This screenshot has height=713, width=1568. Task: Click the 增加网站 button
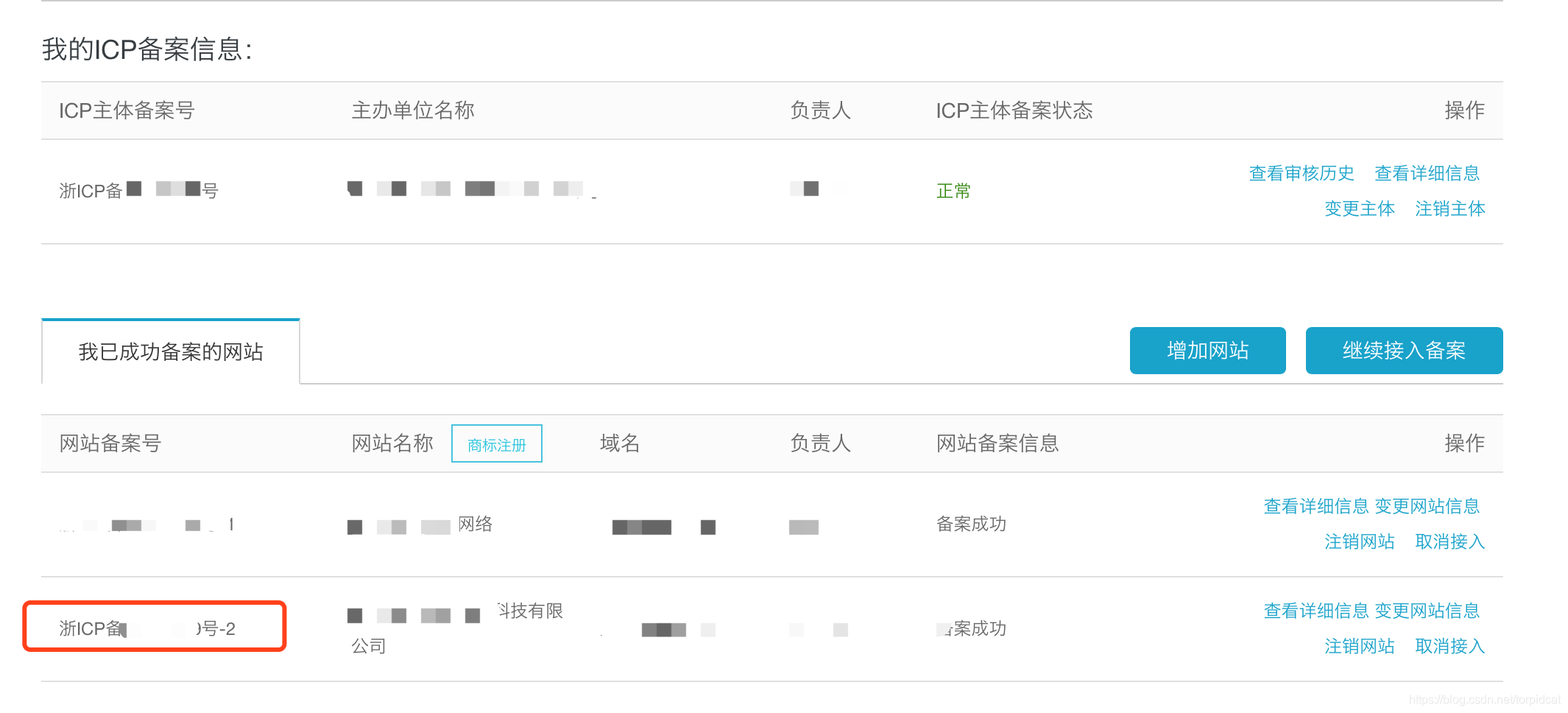[1207, 351]
